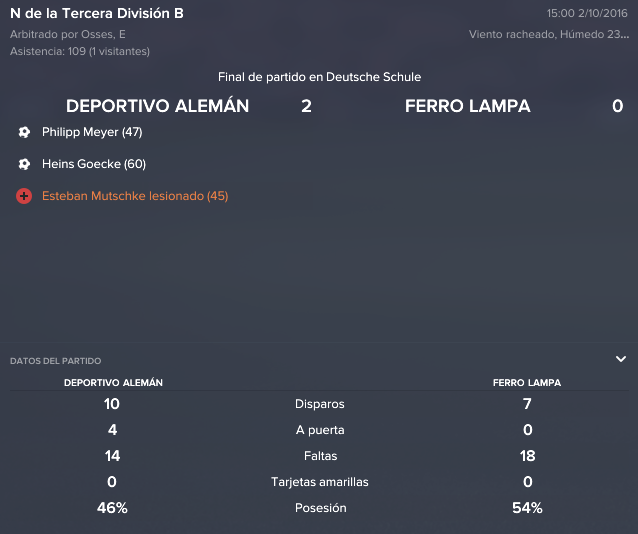Collapse the Datos del Partido section chevron
Viewport: 638px width, 534px height.
click(621, 359)
